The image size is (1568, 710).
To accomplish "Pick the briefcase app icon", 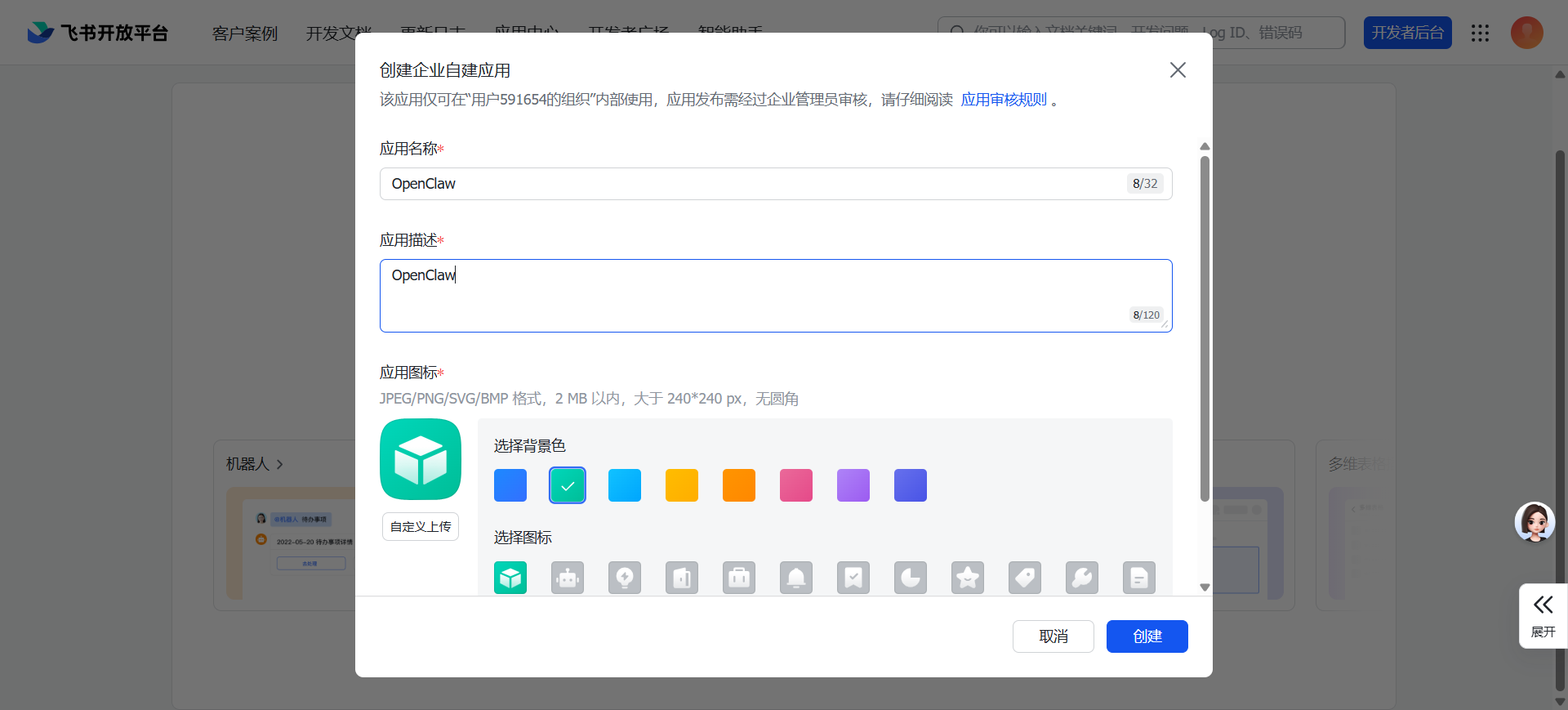I will 739,578.
